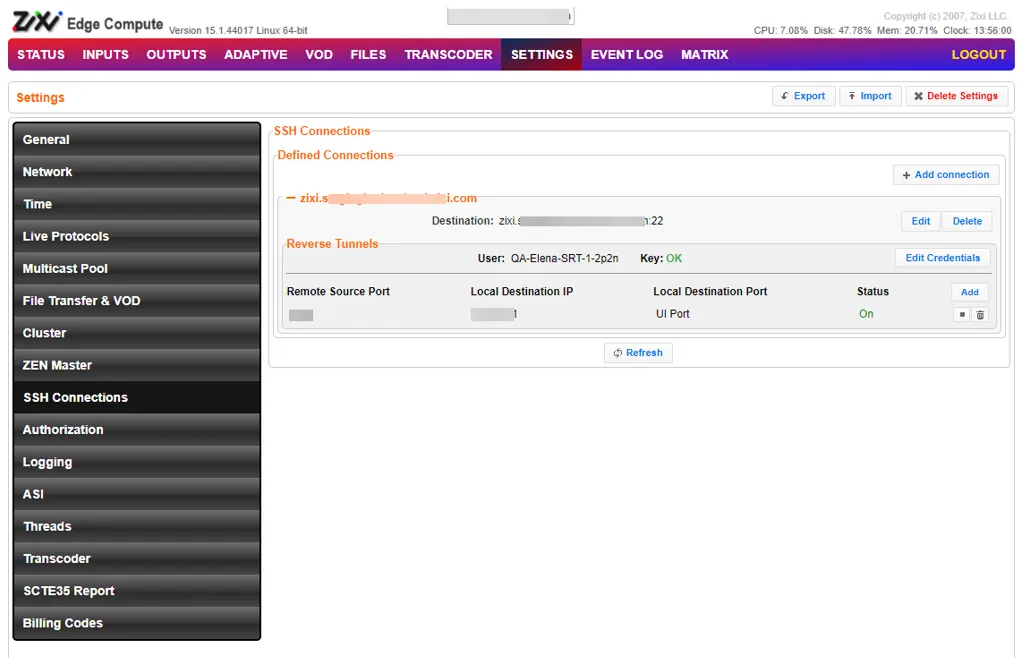Open ASI settings
This screenshot has height=658, width=1018.
click(x=136, y=494)
